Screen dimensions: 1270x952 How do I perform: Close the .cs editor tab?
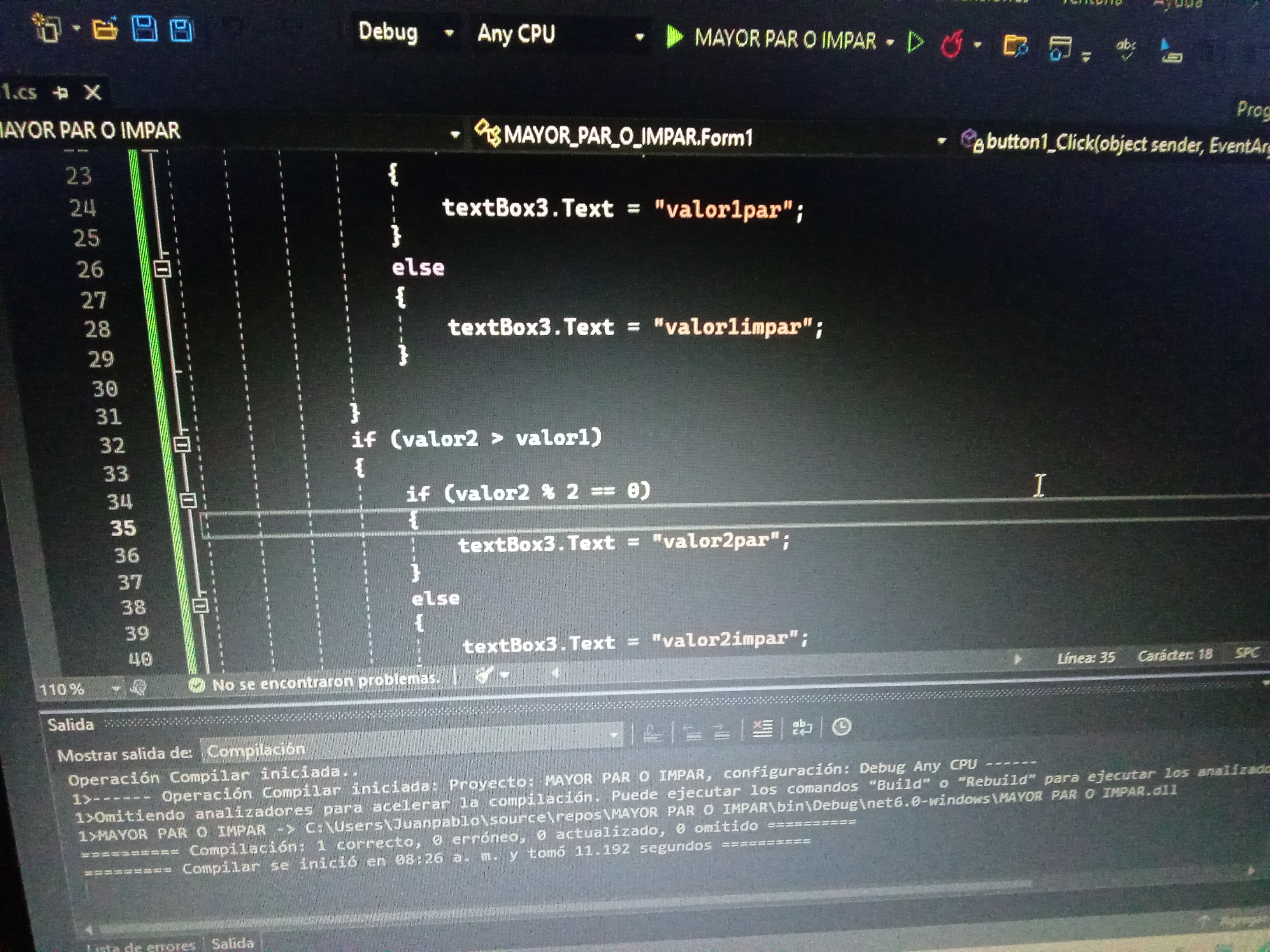point(93,92)
